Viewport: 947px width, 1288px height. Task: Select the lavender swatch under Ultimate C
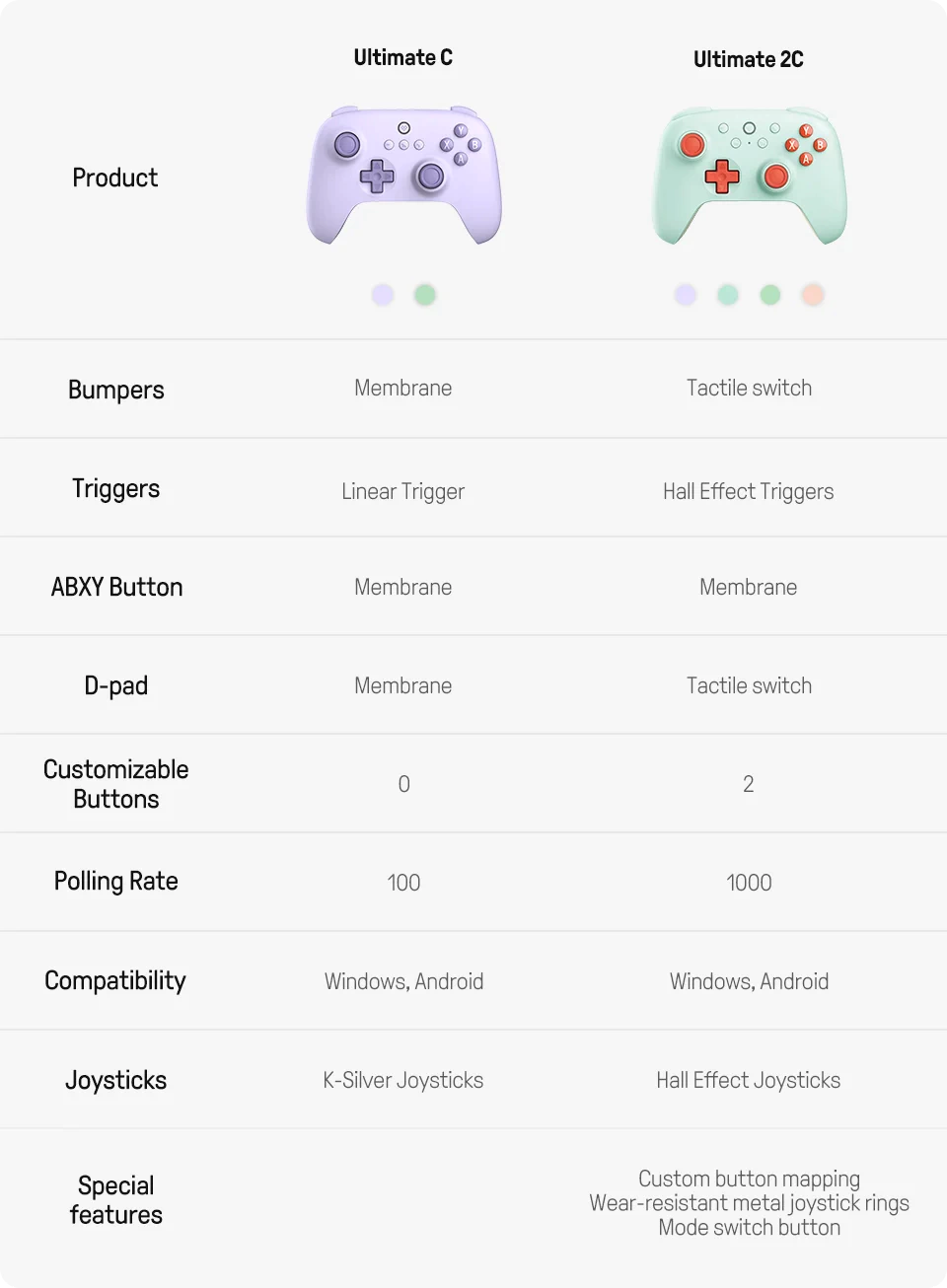[383, 295]
